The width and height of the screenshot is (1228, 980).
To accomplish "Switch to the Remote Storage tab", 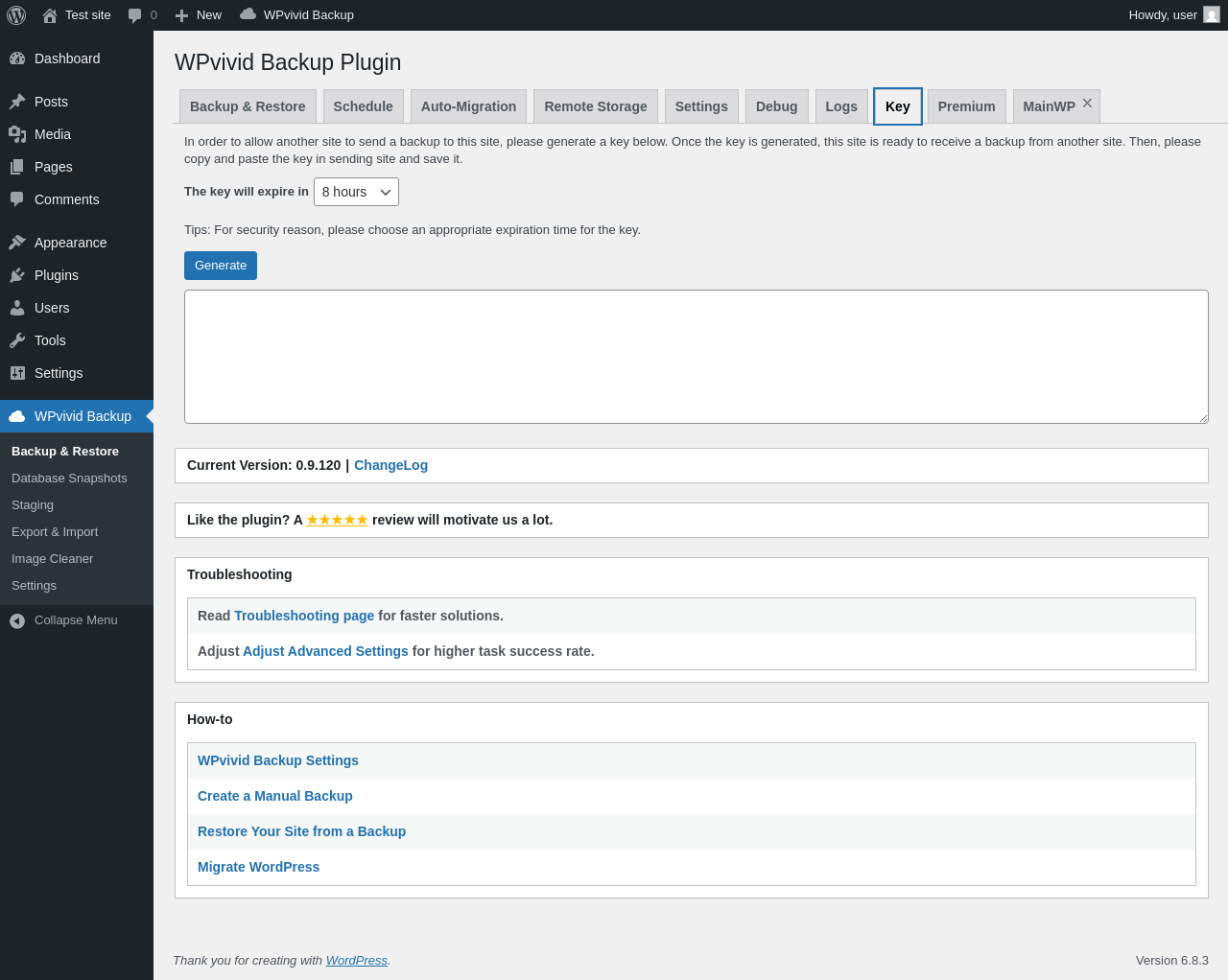I will pos(596,106).
